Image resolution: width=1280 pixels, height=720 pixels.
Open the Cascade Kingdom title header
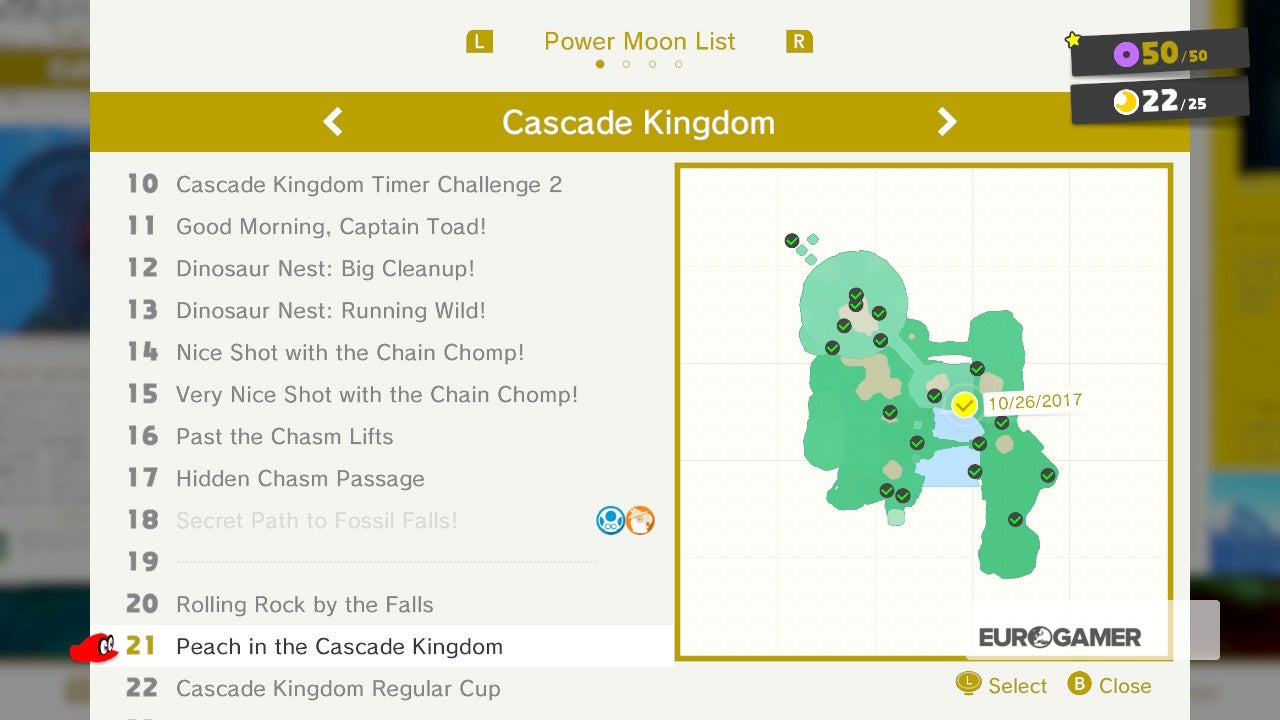[639, 122]
